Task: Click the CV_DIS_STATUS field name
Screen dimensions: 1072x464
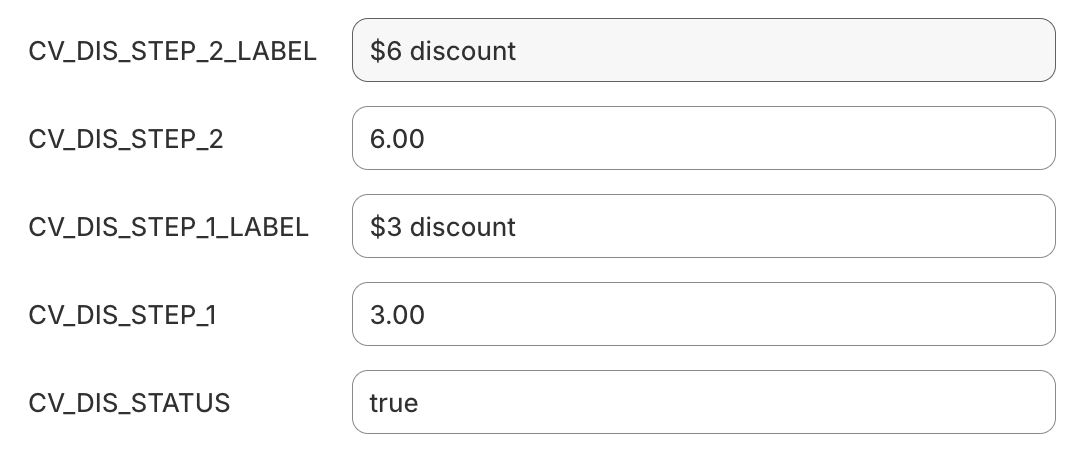Action: tap(129, 403)
